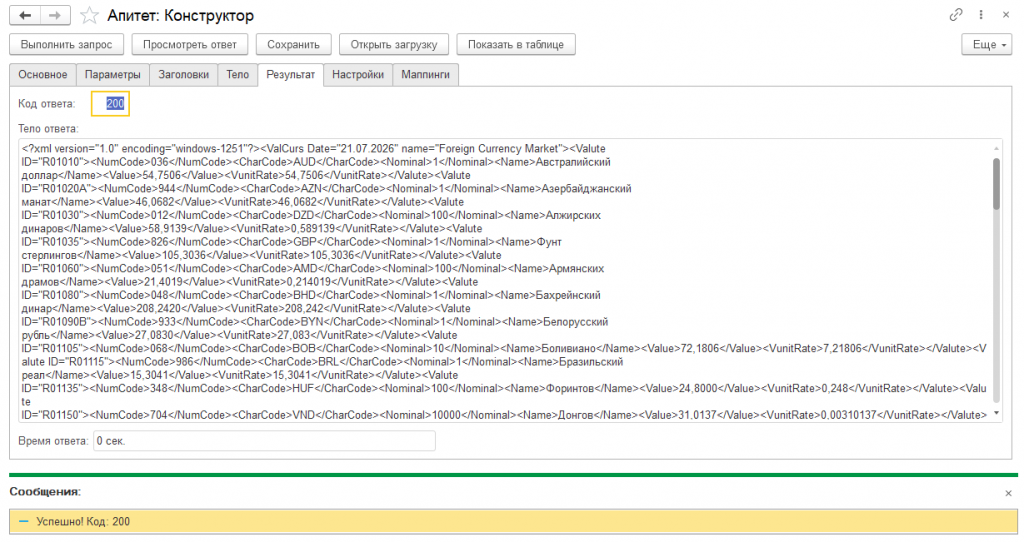Open the Маппинги tab
The image size is (1024, 542).
(425, 74)
